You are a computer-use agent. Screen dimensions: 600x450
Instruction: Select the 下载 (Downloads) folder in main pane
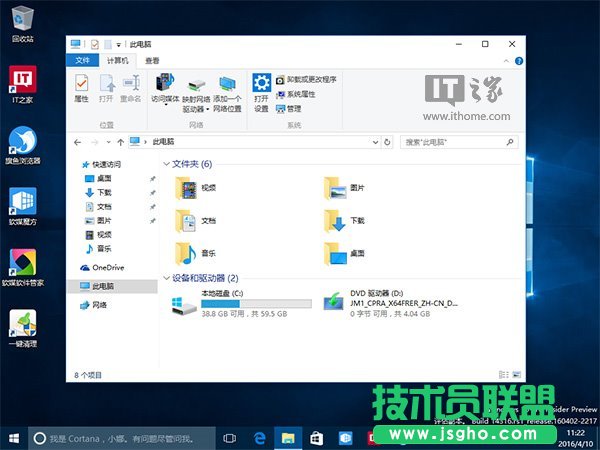point(344,220)
